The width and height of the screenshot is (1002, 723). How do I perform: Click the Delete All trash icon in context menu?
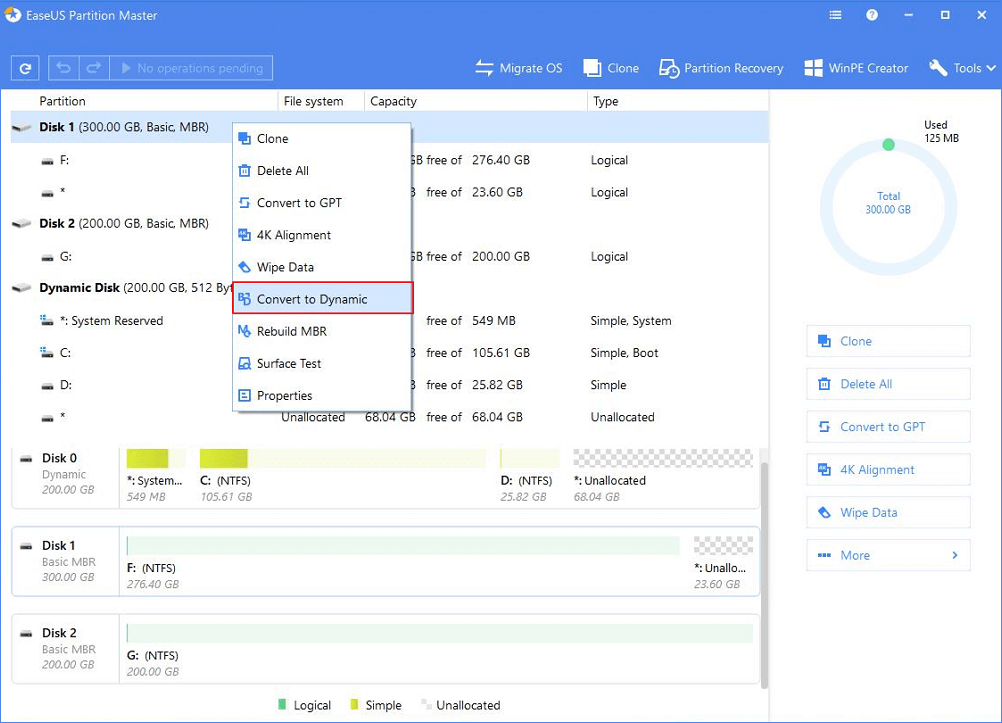point(244,171)
